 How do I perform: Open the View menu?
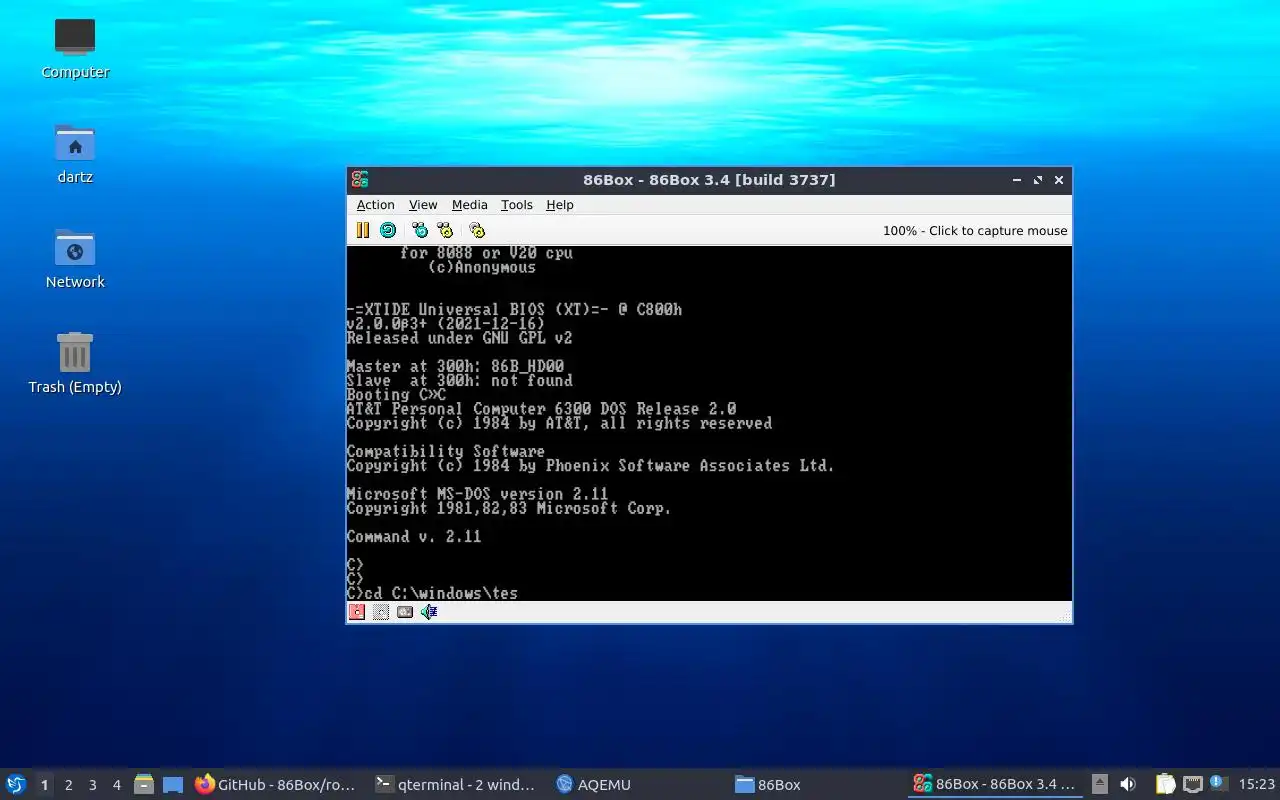(423, 205)
